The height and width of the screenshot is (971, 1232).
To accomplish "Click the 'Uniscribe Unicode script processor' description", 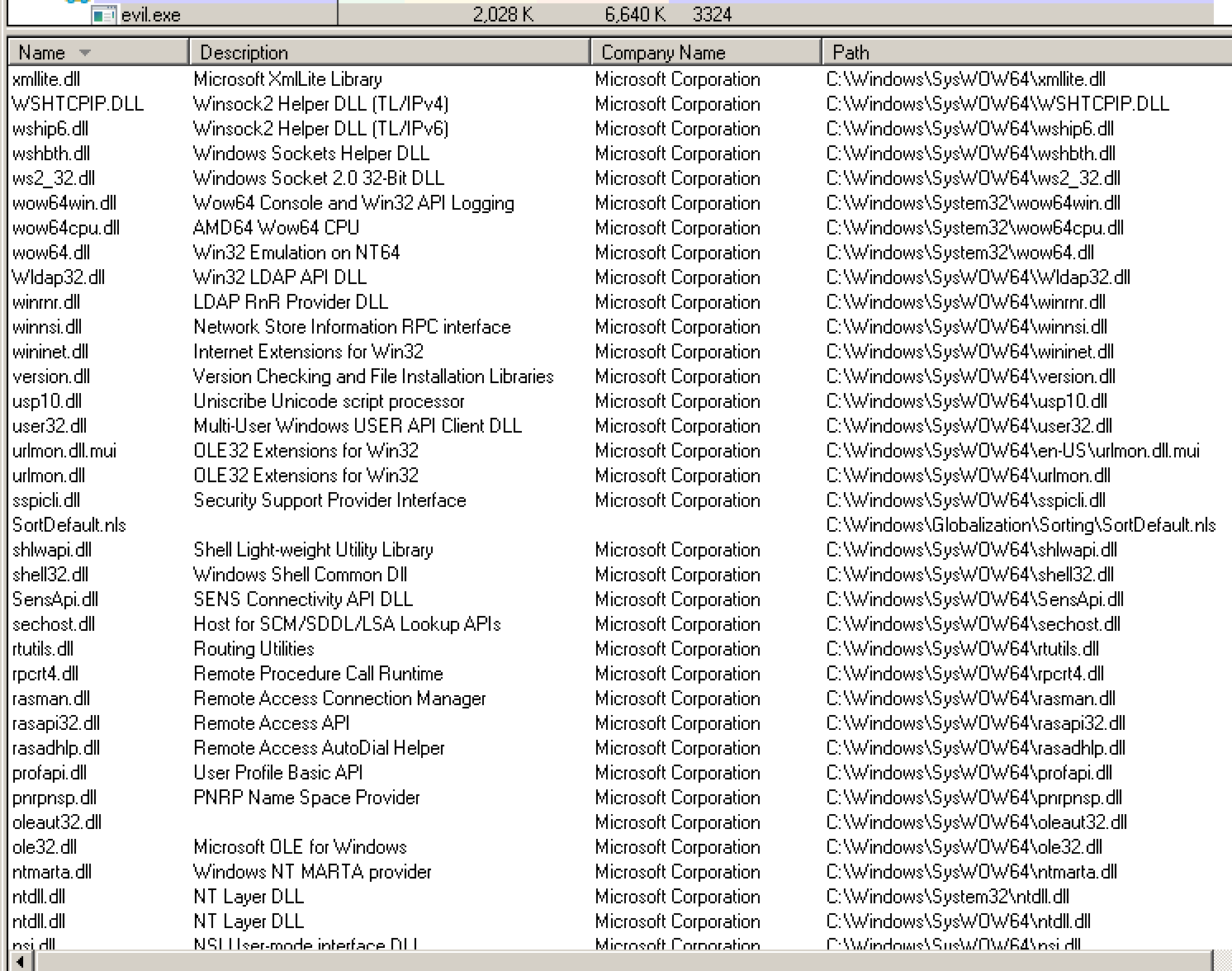I will point(329,401).
